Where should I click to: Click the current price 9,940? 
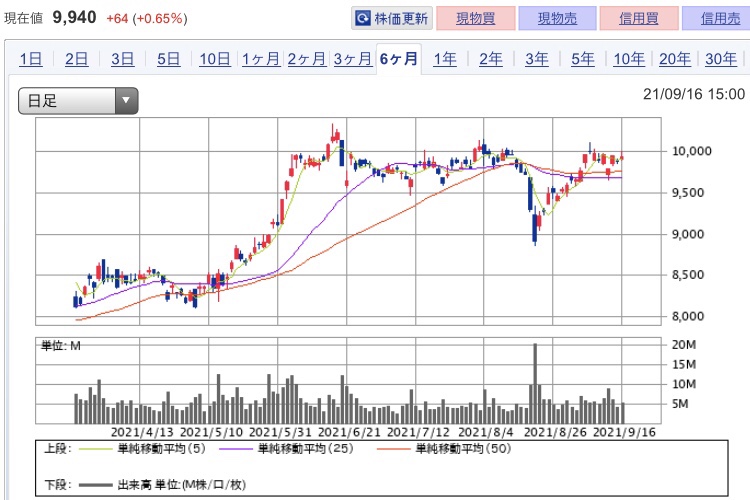pyautogui.click(x=75, y=18)
